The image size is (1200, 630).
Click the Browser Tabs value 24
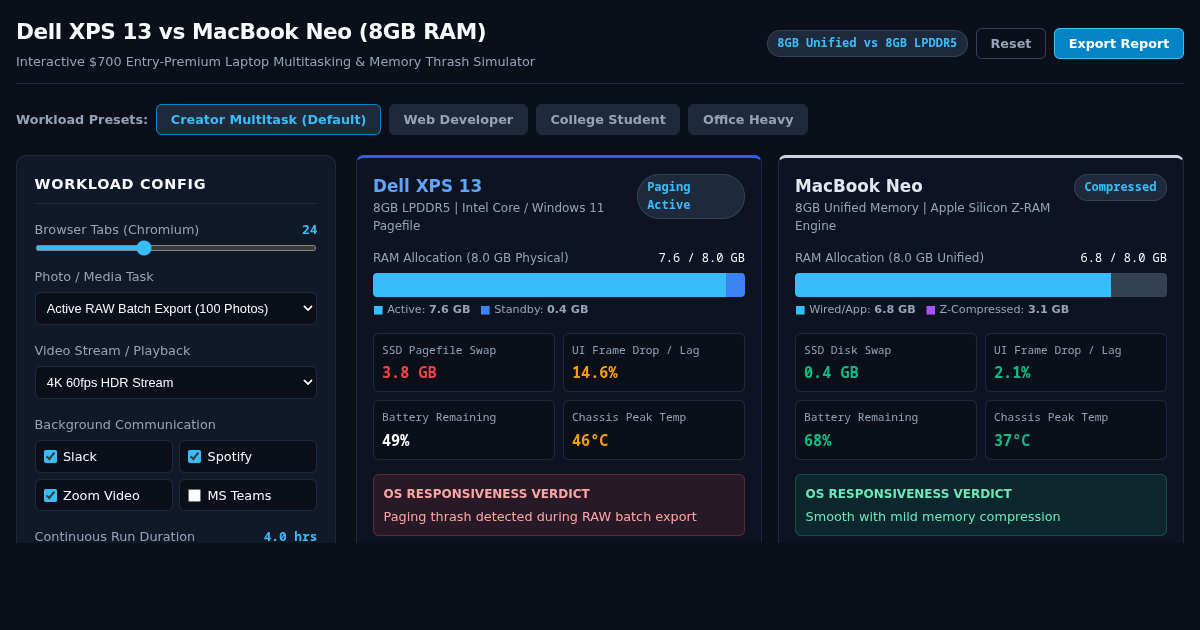309,230
